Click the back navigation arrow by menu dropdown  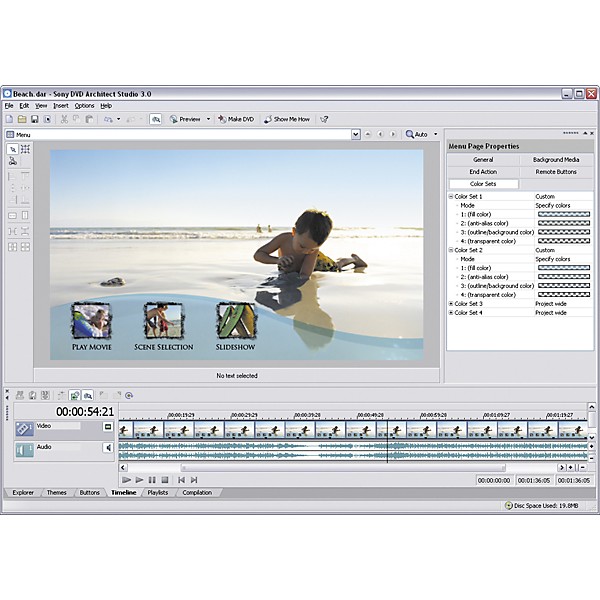[380, 134]
